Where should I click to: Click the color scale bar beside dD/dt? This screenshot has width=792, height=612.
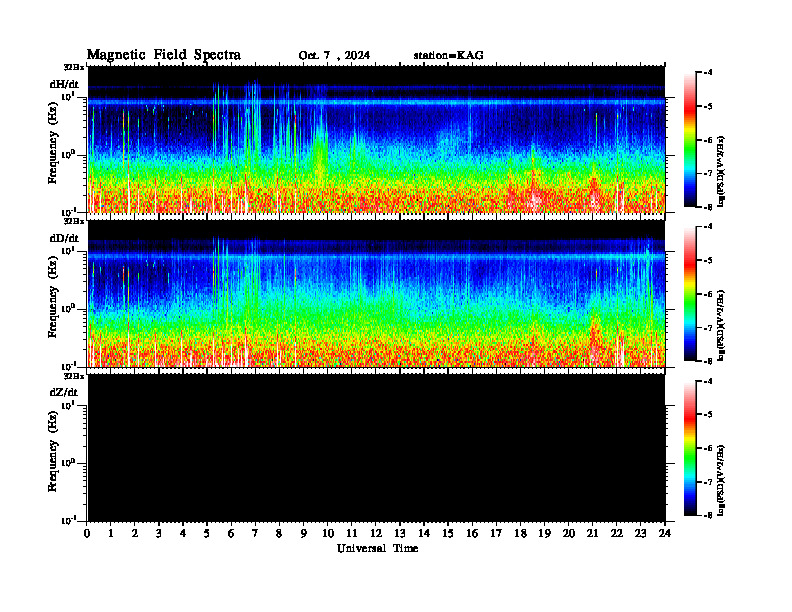pyautogui.click(x=690, y=294)
